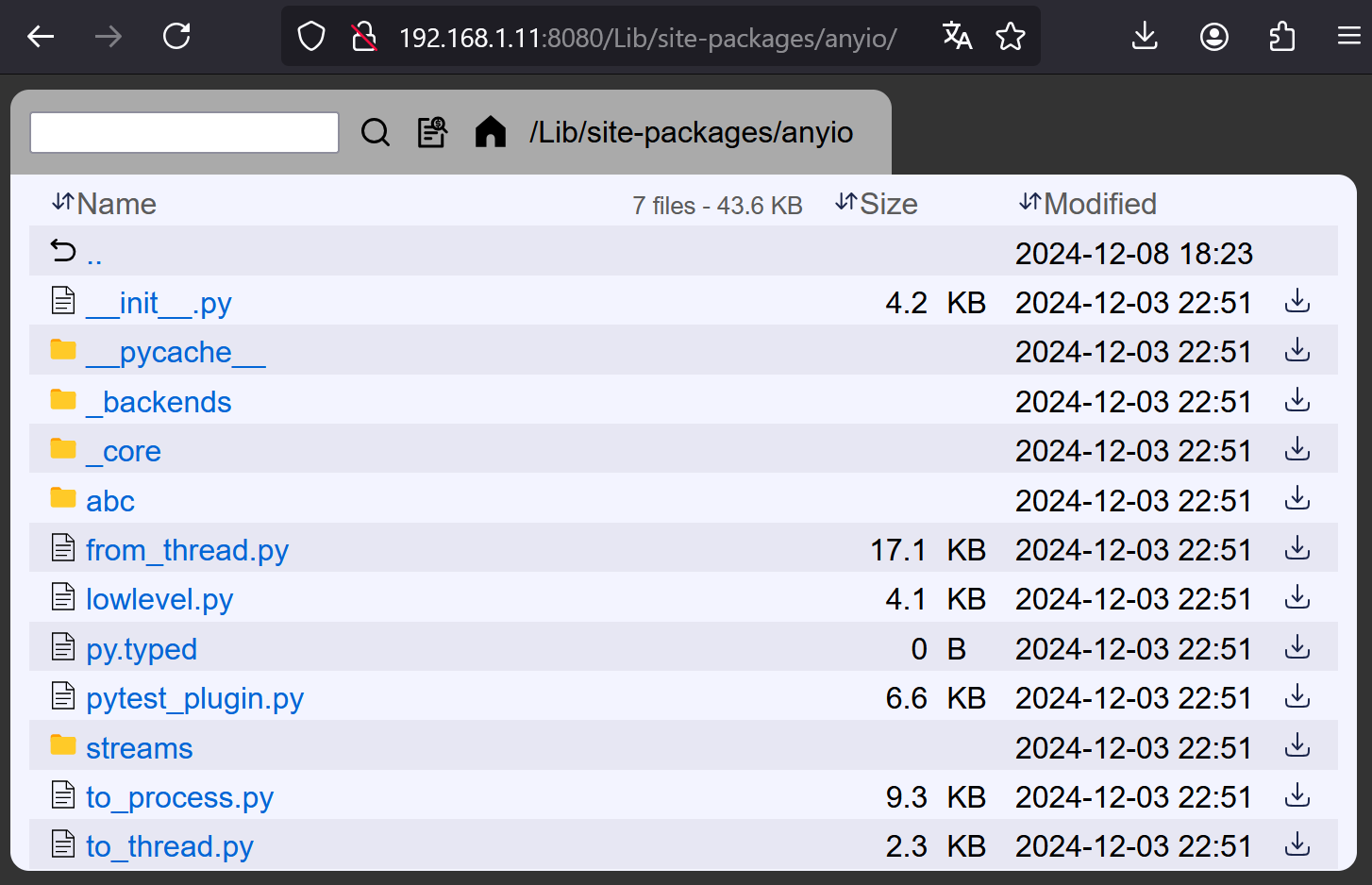1372x885 pixels.
Task: Open the __pycache__ folder
Action: click(176, 352)
